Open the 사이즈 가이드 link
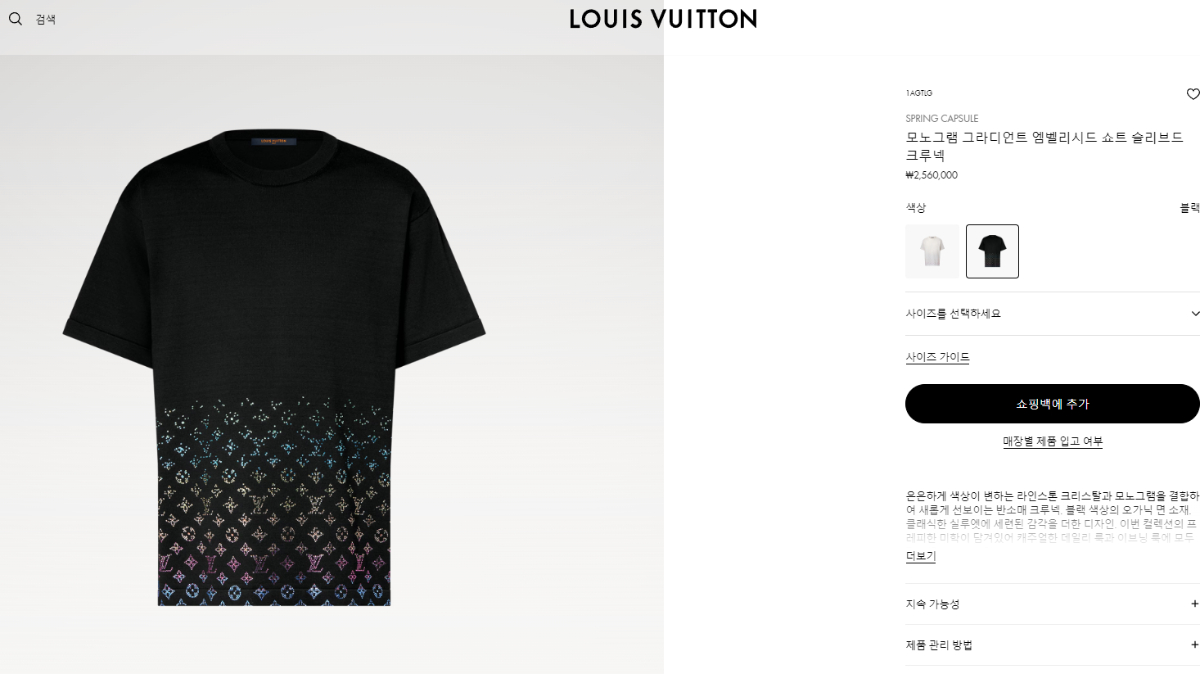 click(x=937, y=357)
